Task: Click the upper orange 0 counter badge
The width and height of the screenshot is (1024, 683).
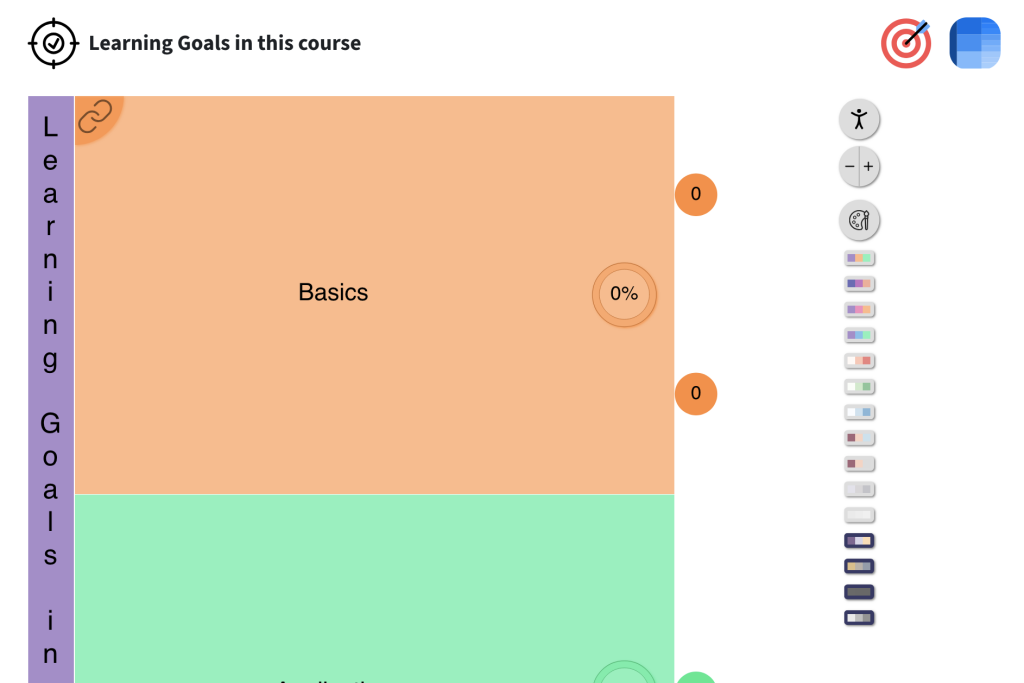Action: tap(696, 195)
